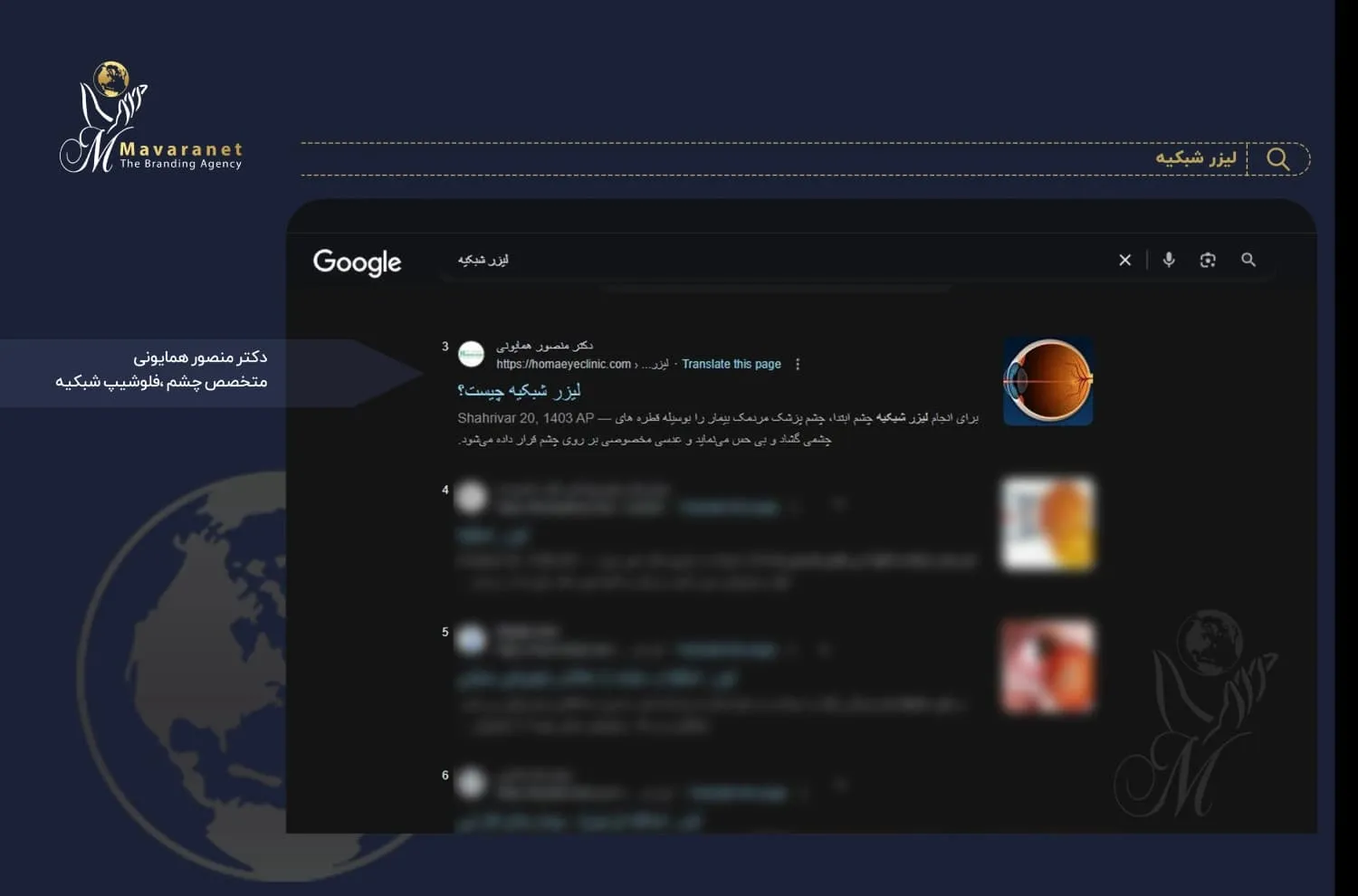Click the blurred favicon of result 4

(471, 498)
